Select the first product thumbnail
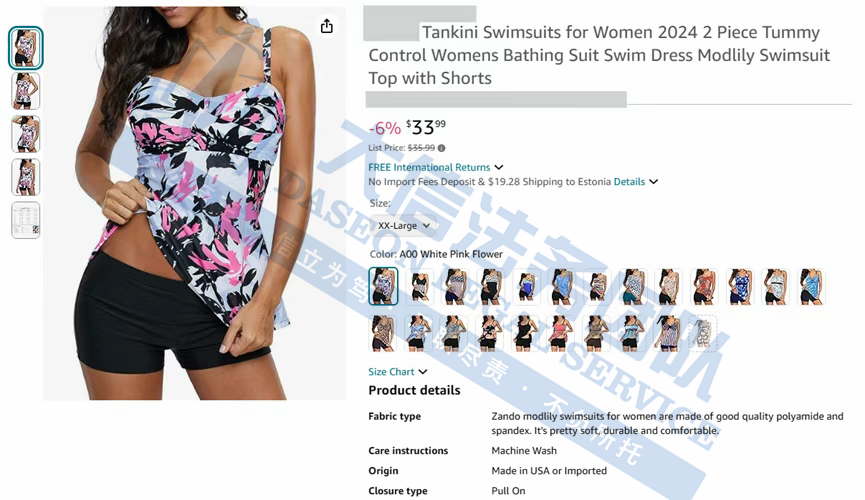 [25, 48]
